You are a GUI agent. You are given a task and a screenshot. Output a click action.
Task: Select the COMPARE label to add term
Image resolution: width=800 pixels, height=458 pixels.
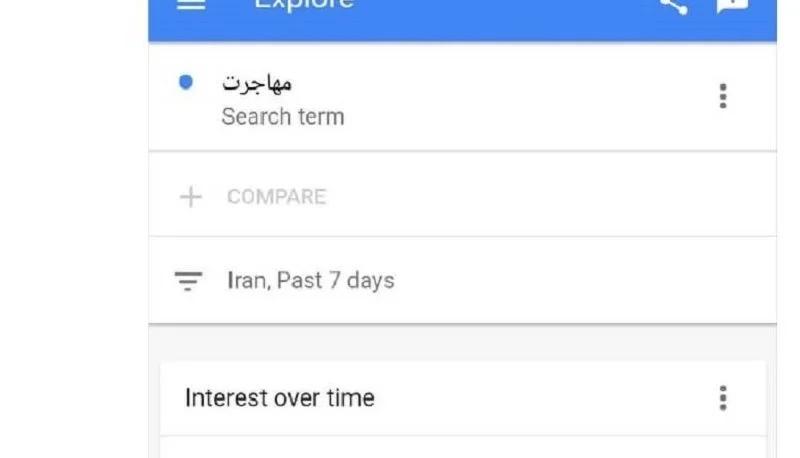[277, 197]
